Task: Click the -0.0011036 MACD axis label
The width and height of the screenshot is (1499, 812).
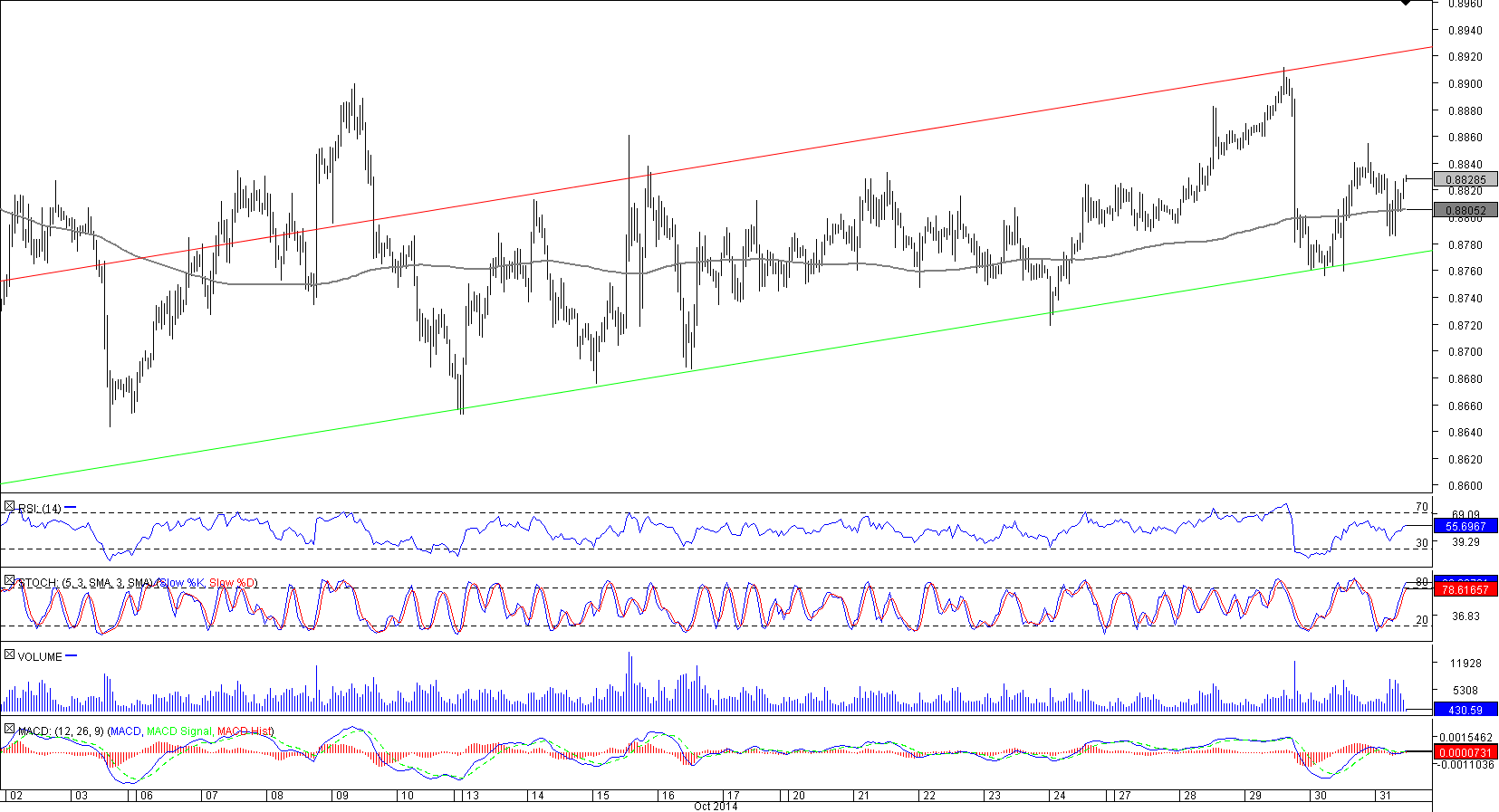Action: click(1464, 765)
